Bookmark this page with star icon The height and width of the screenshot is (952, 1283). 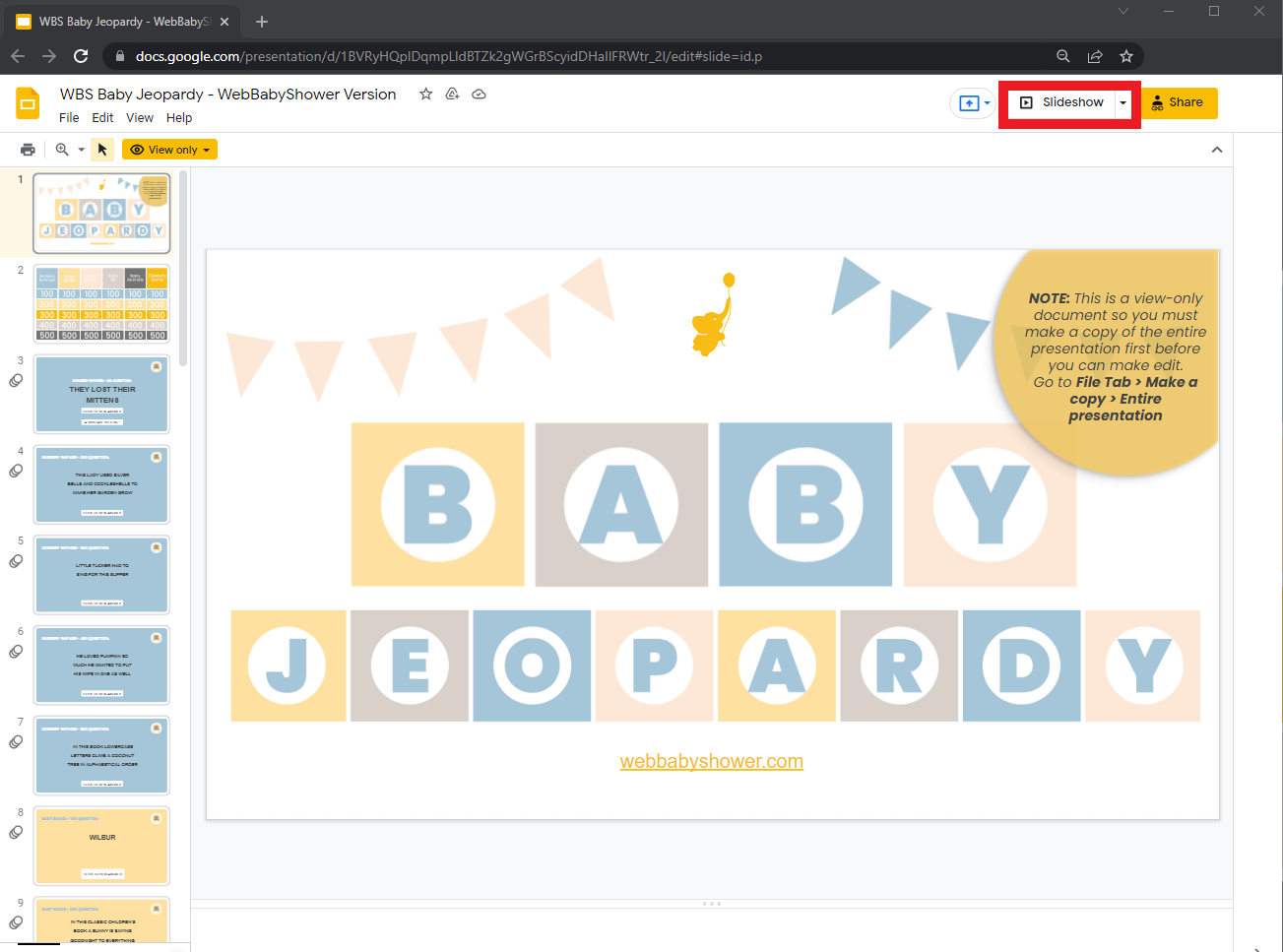click(1126, 56)
